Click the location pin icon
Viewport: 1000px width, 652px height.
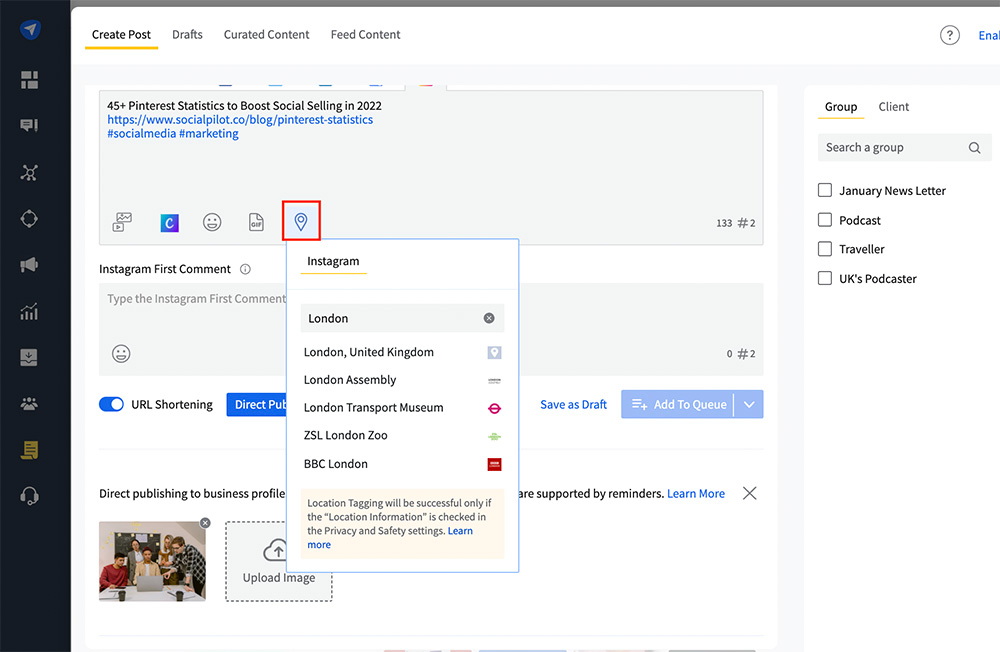(301, 221)
